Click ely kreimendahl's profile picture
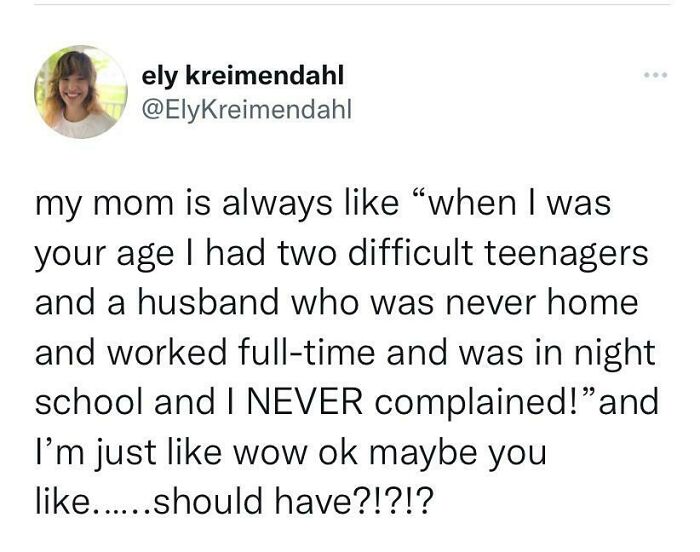Image resolution: width=700 pixels, height=552 pixels. tap(81, 92)
